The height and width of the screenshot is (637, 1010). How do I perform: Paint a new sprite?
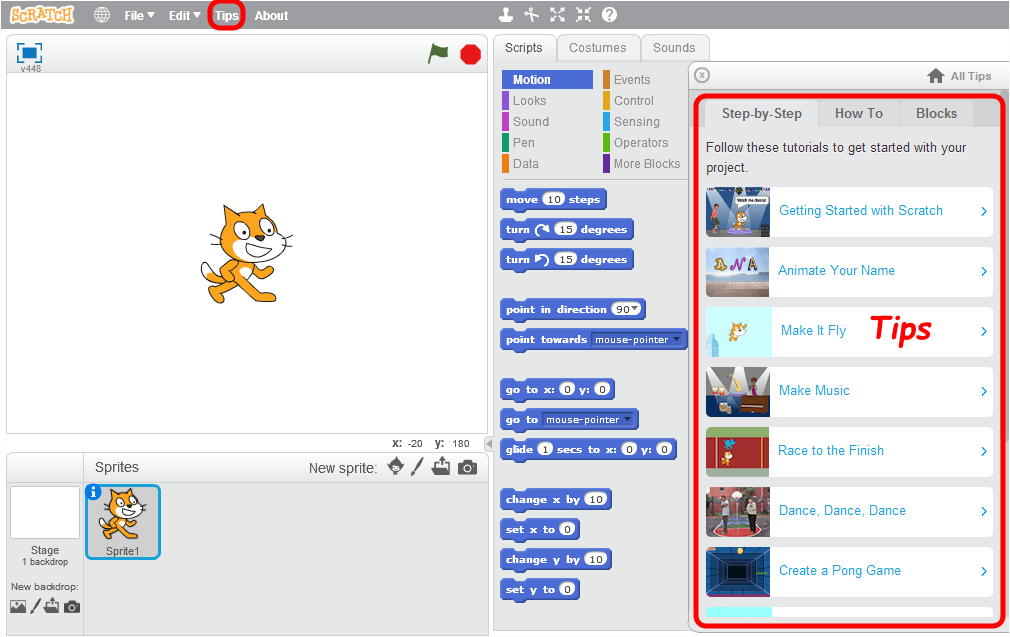[417, 466]
